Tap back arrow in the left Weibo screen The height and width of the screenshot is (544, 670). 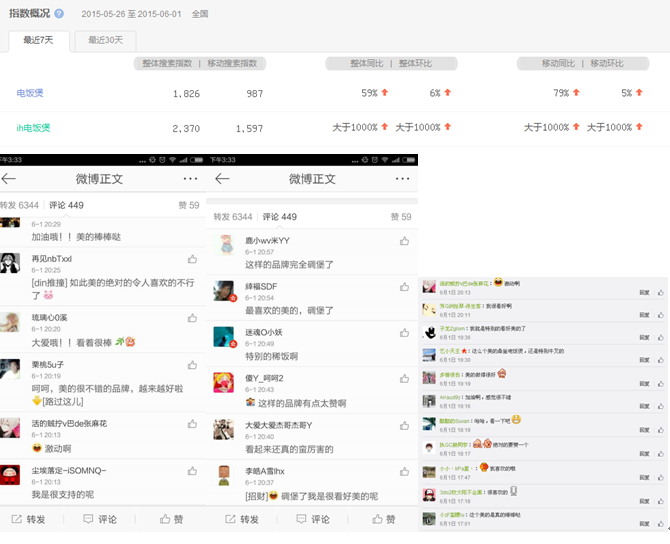tap(9, 179)
